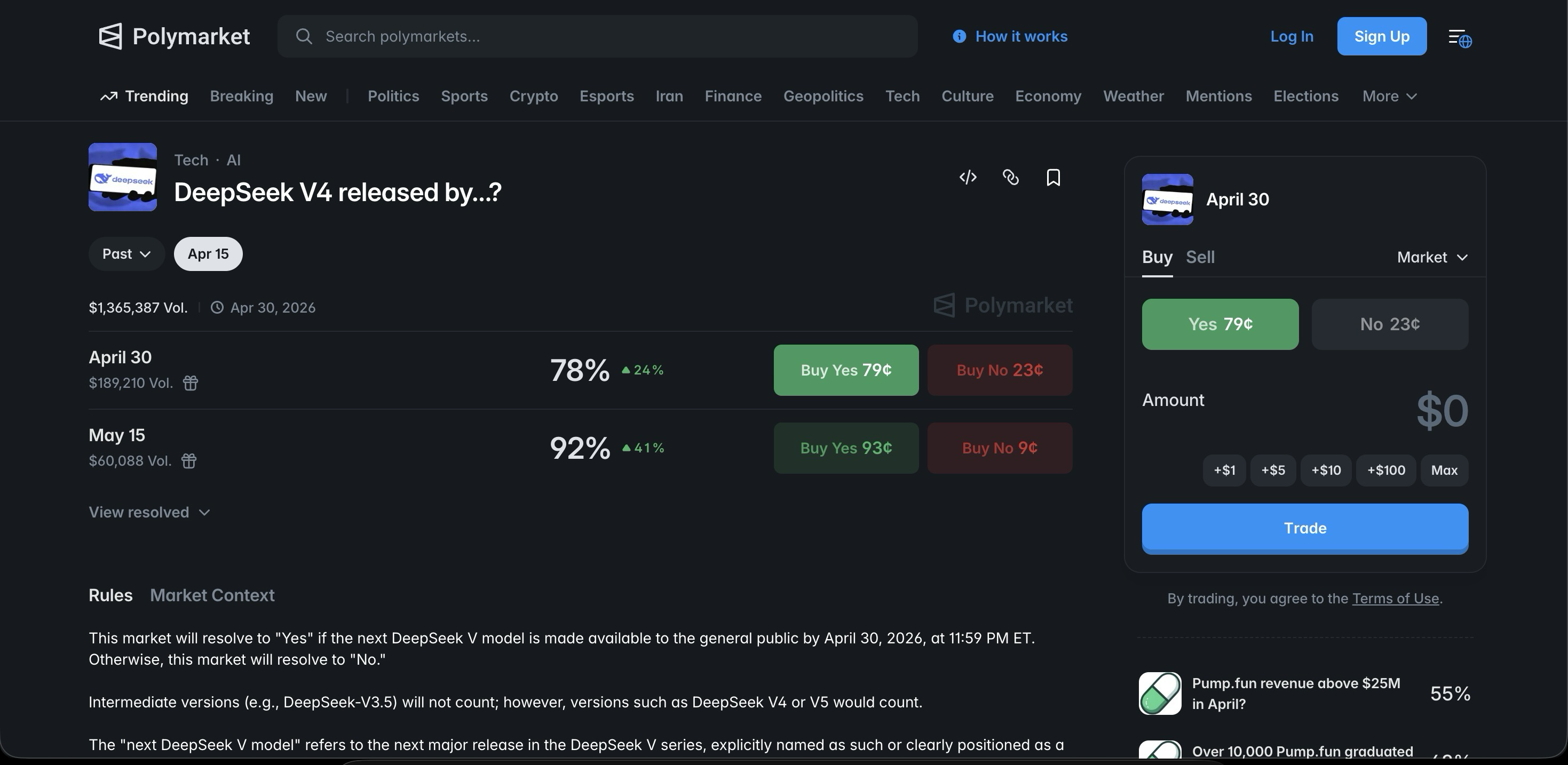Click the How it works info icon

pyautogui.click(x=959, y=36)
